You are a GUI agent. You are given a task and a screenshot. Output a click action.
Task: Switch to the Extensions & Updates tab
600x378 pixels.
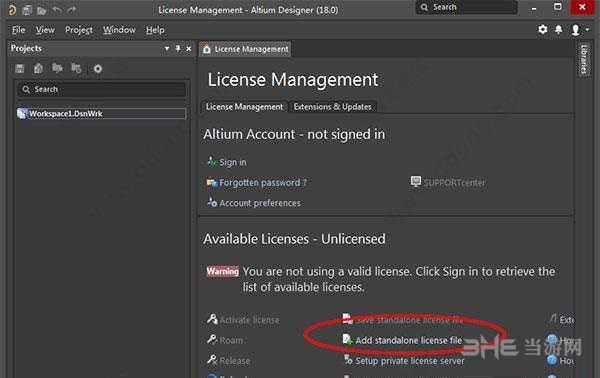(333, 107)
